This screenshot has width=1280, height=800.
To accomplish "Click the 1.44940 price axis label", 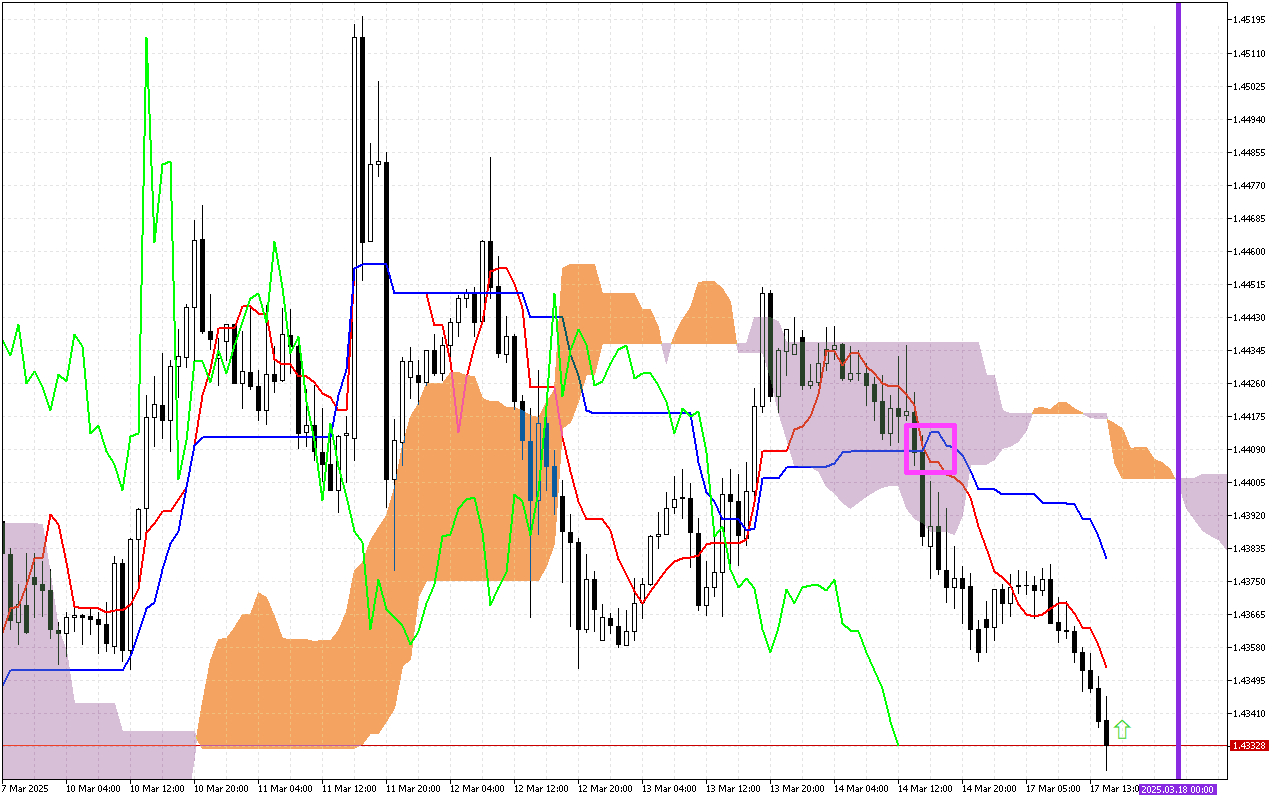I will 1249,119.
